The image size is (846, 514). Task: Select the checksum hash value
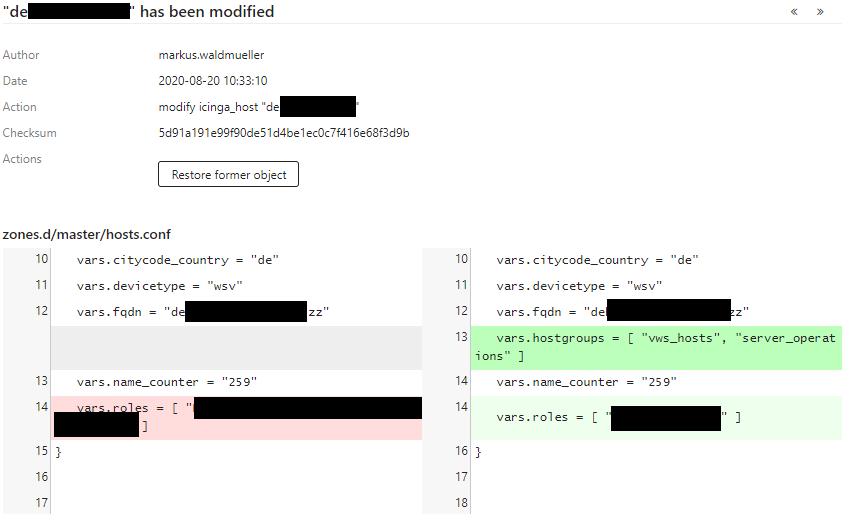[284, 133]
